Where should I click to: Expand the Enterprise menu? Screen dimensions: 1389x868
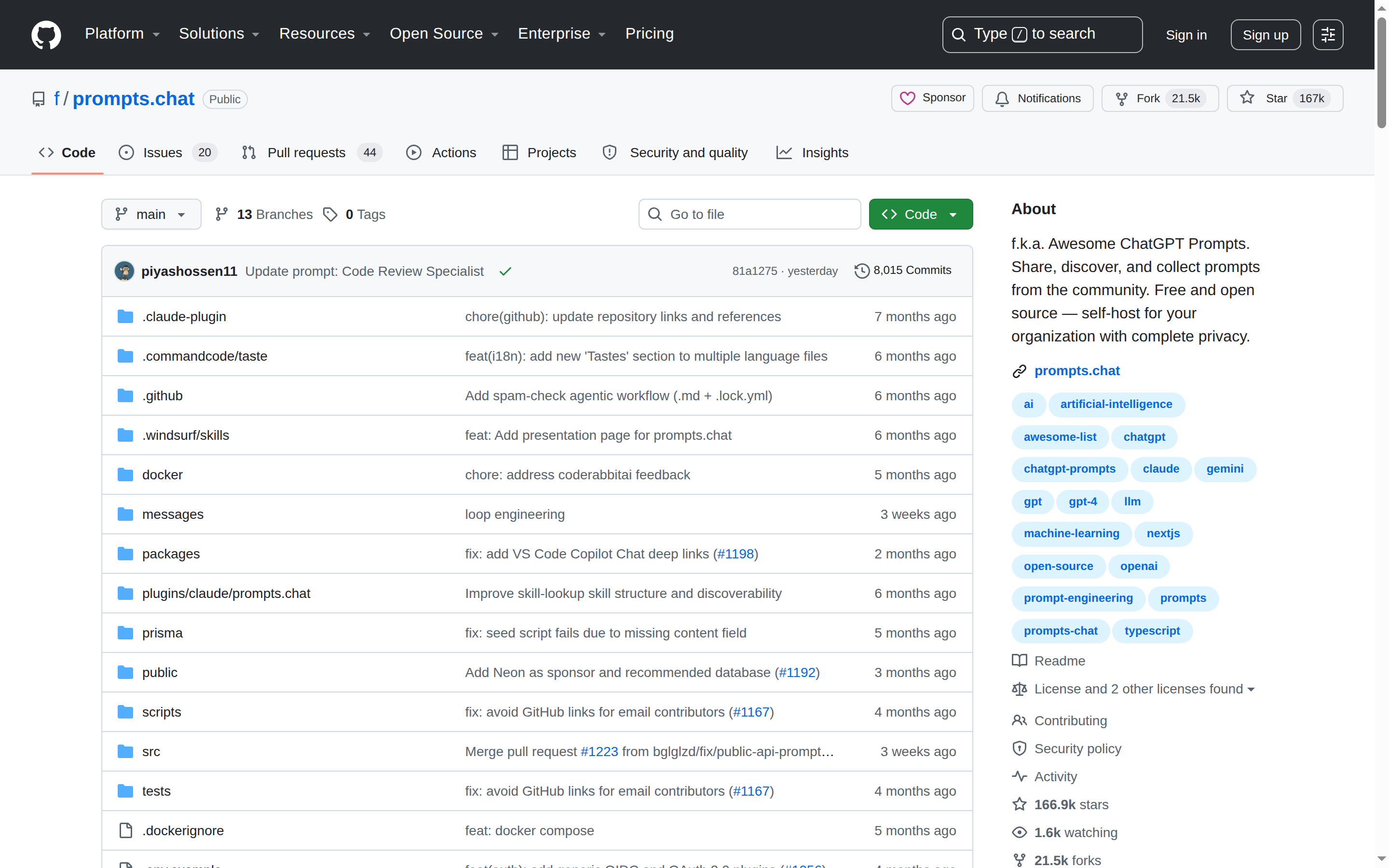coord(562,34)
